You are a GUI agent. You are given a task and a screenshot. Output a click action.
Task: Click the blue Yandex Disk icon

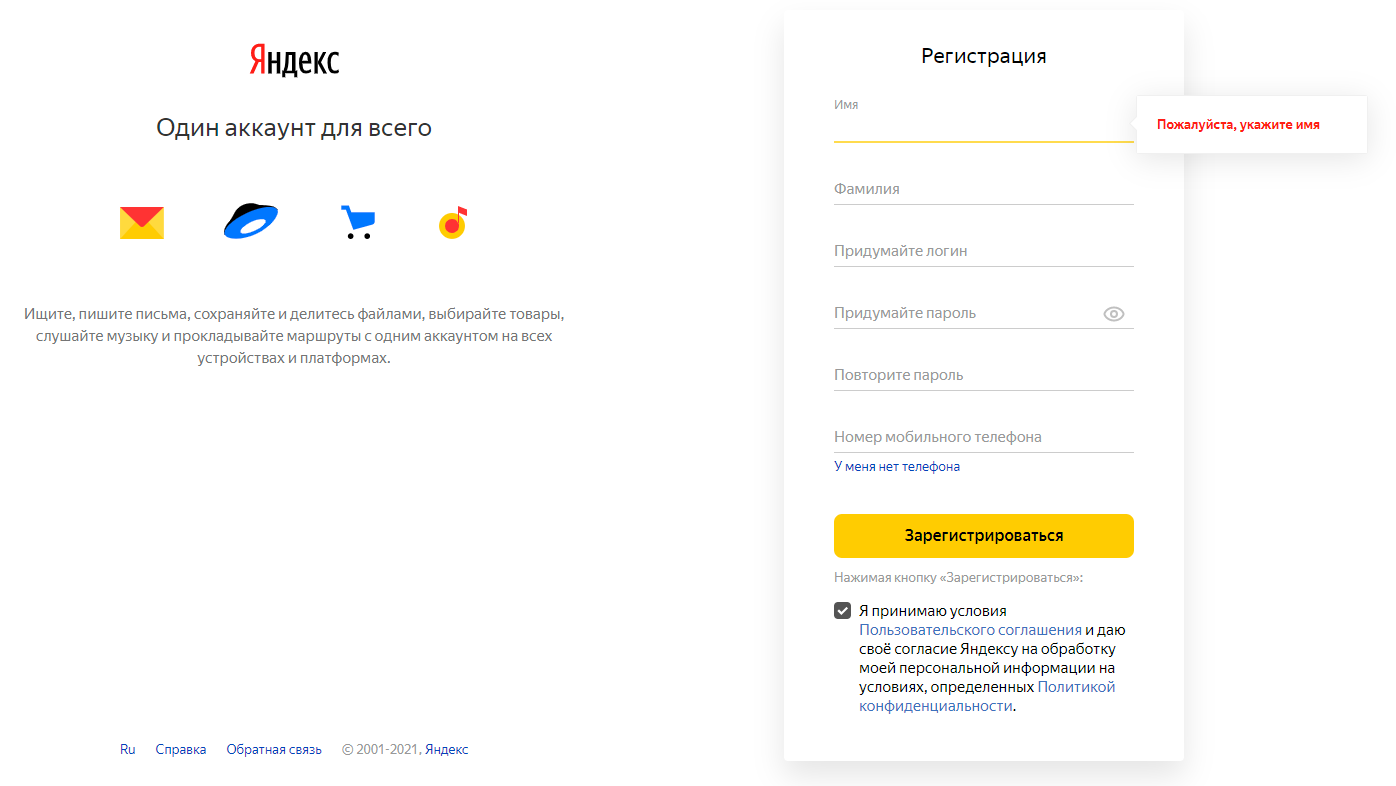250,221
